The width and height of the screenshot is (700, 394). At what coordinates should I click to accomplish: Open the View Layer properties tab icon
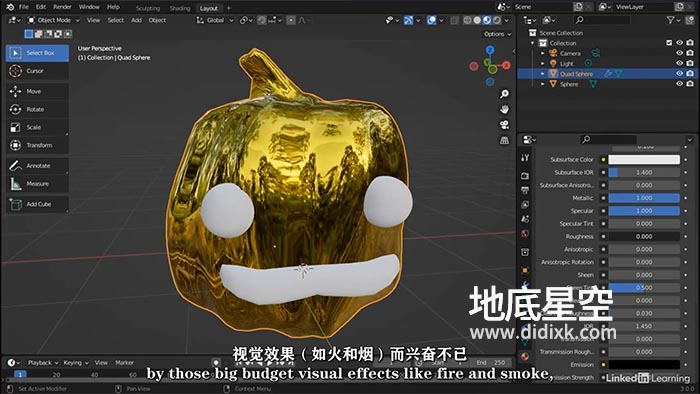point(525,204)
